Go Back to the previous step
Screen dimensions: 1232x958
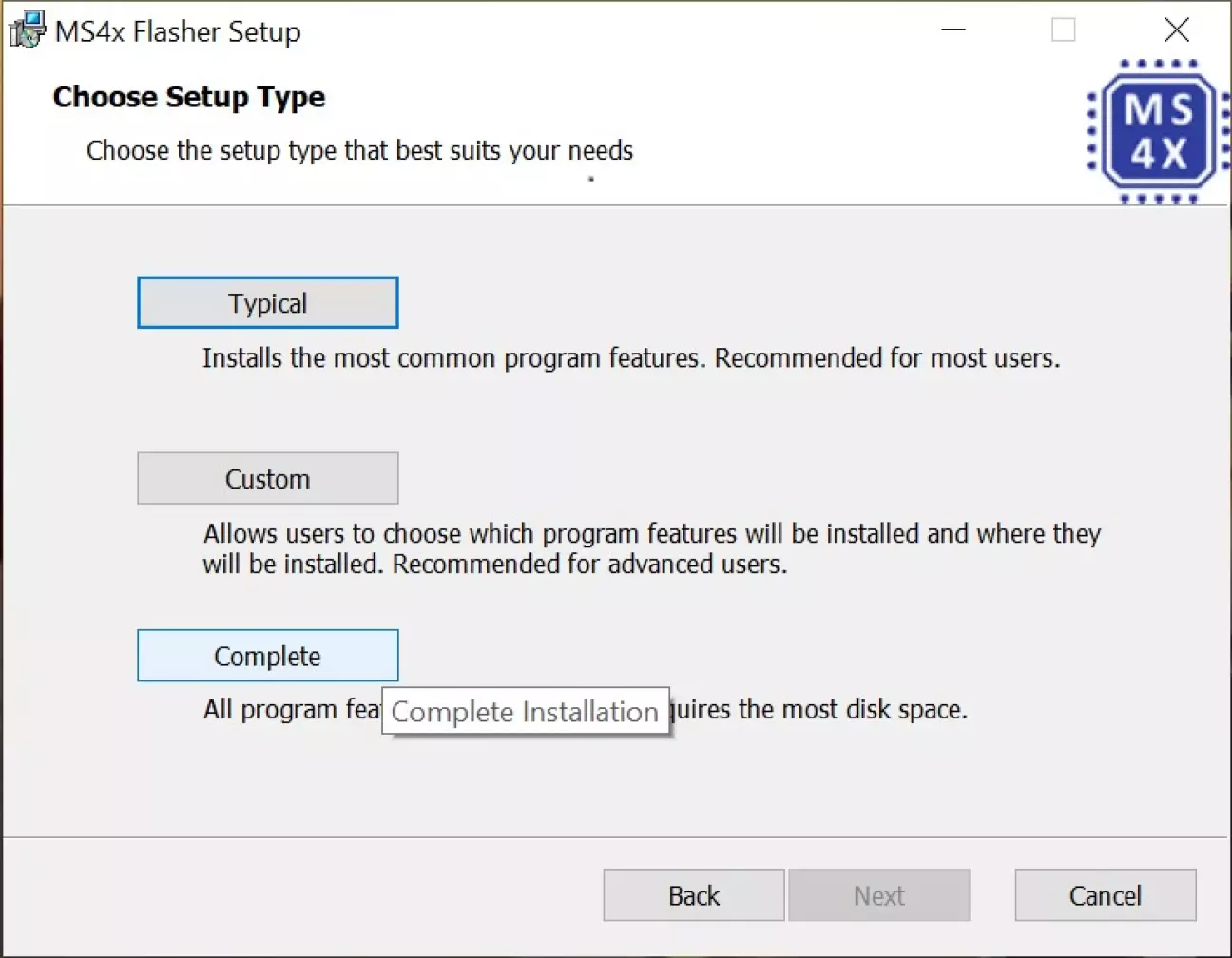coord(694,895)
